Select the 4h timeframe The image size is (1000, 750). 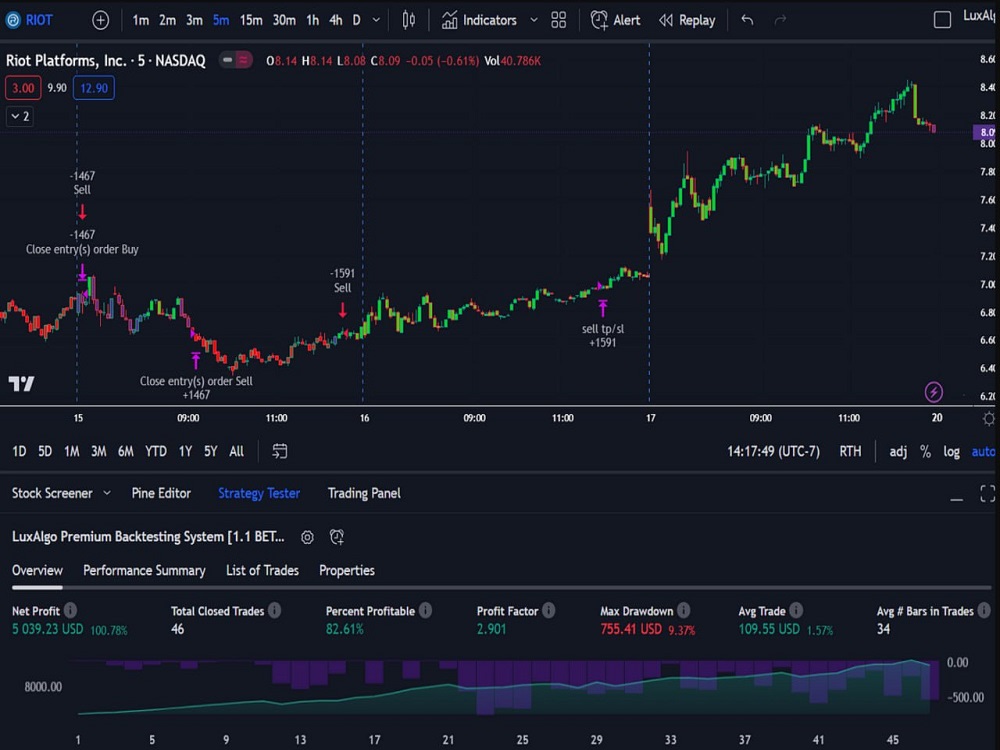(335, 20)
